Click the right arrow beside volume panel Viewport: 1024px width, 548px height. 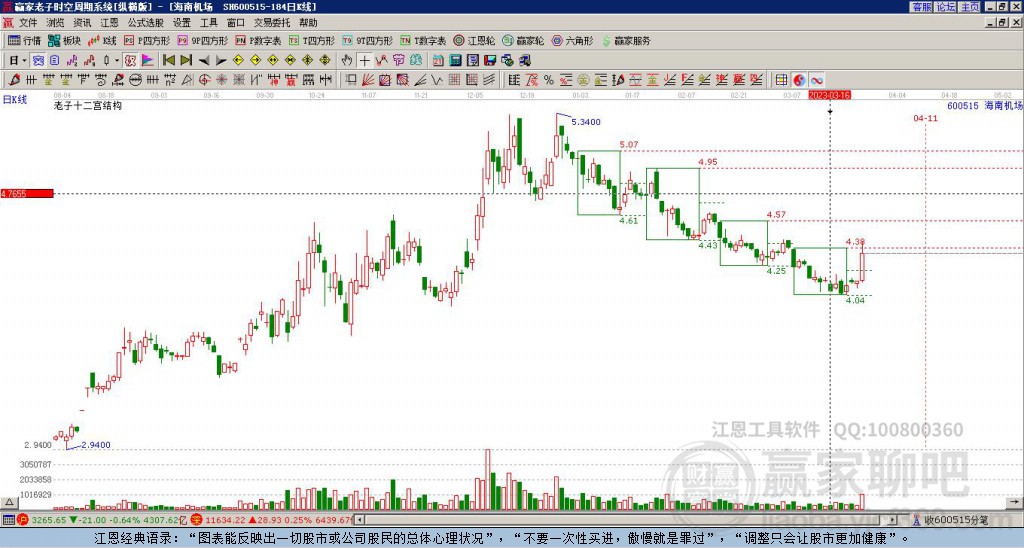click(1016, 502)
